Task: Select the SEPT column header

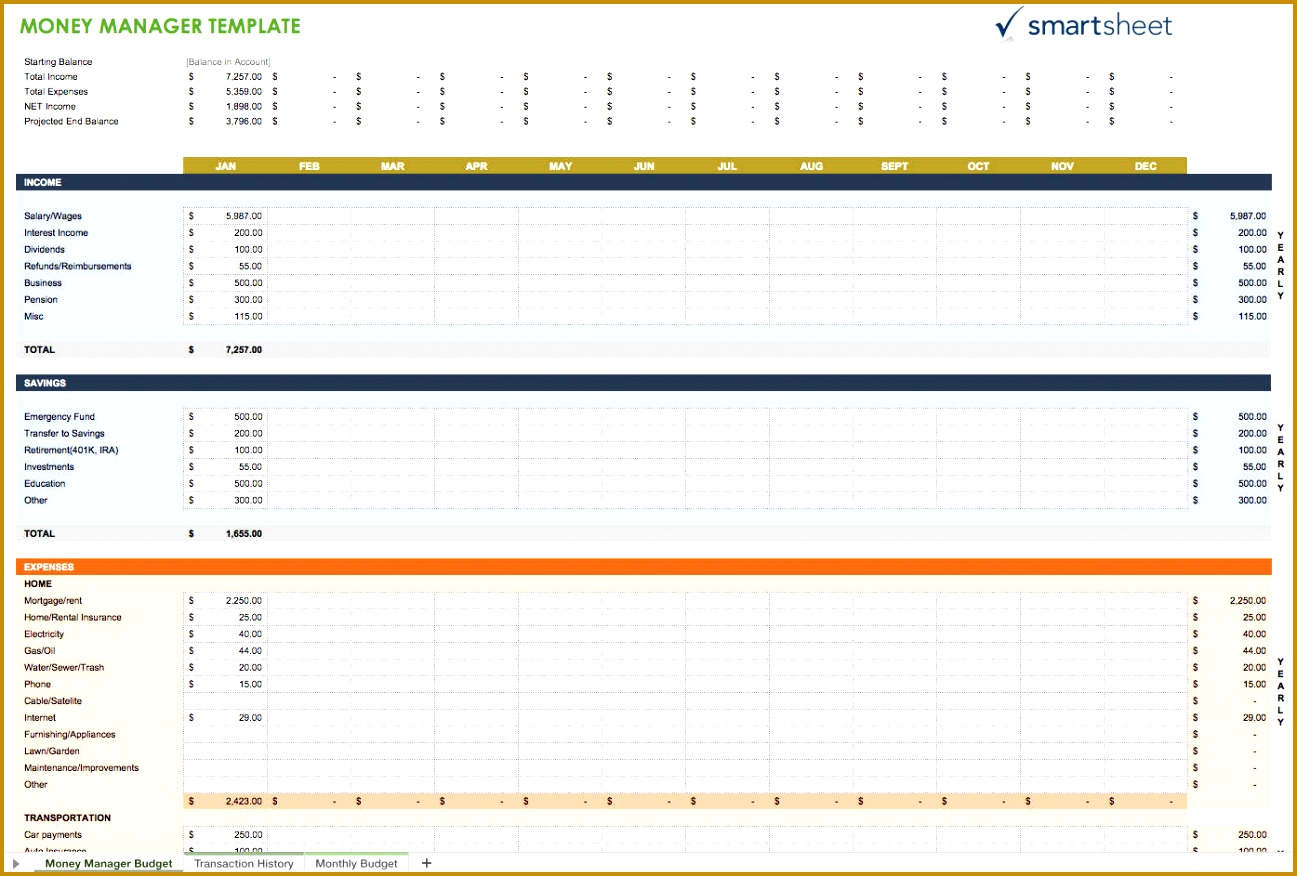Action: tap(895, 166)
